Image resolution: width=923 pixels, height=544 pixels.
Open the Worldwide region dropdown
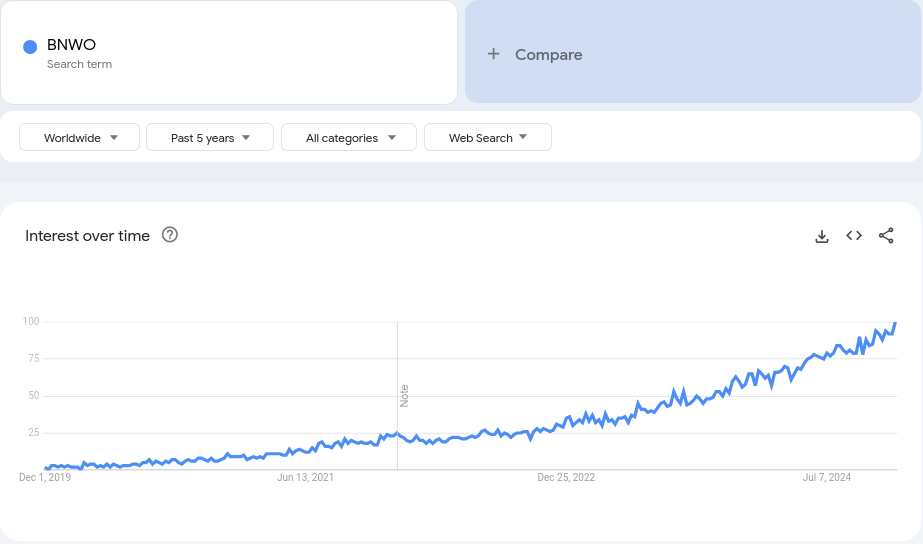(x=79, y=138)
